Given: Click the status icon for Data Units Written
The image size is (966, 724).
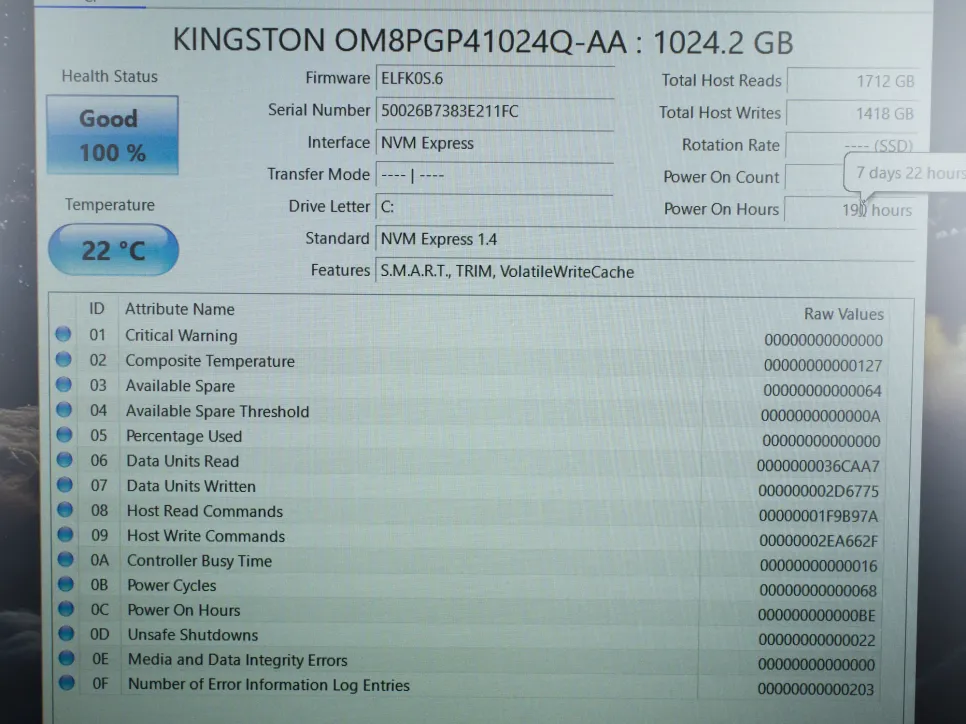Looking at the screenshot, I should [66, 485].
